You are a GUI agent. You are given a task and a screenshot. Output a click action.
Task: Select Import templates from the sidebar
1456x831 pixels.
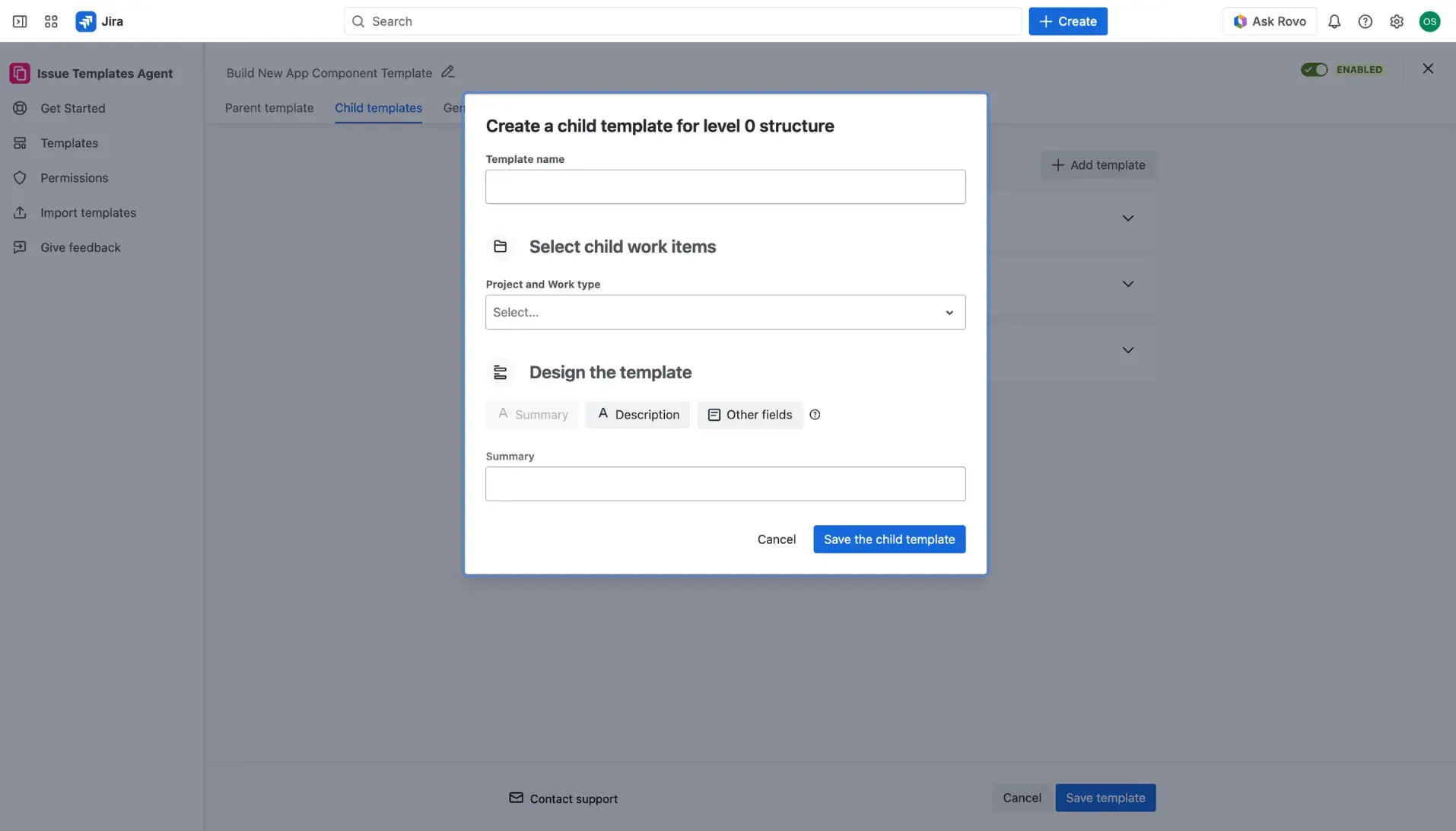88,212
